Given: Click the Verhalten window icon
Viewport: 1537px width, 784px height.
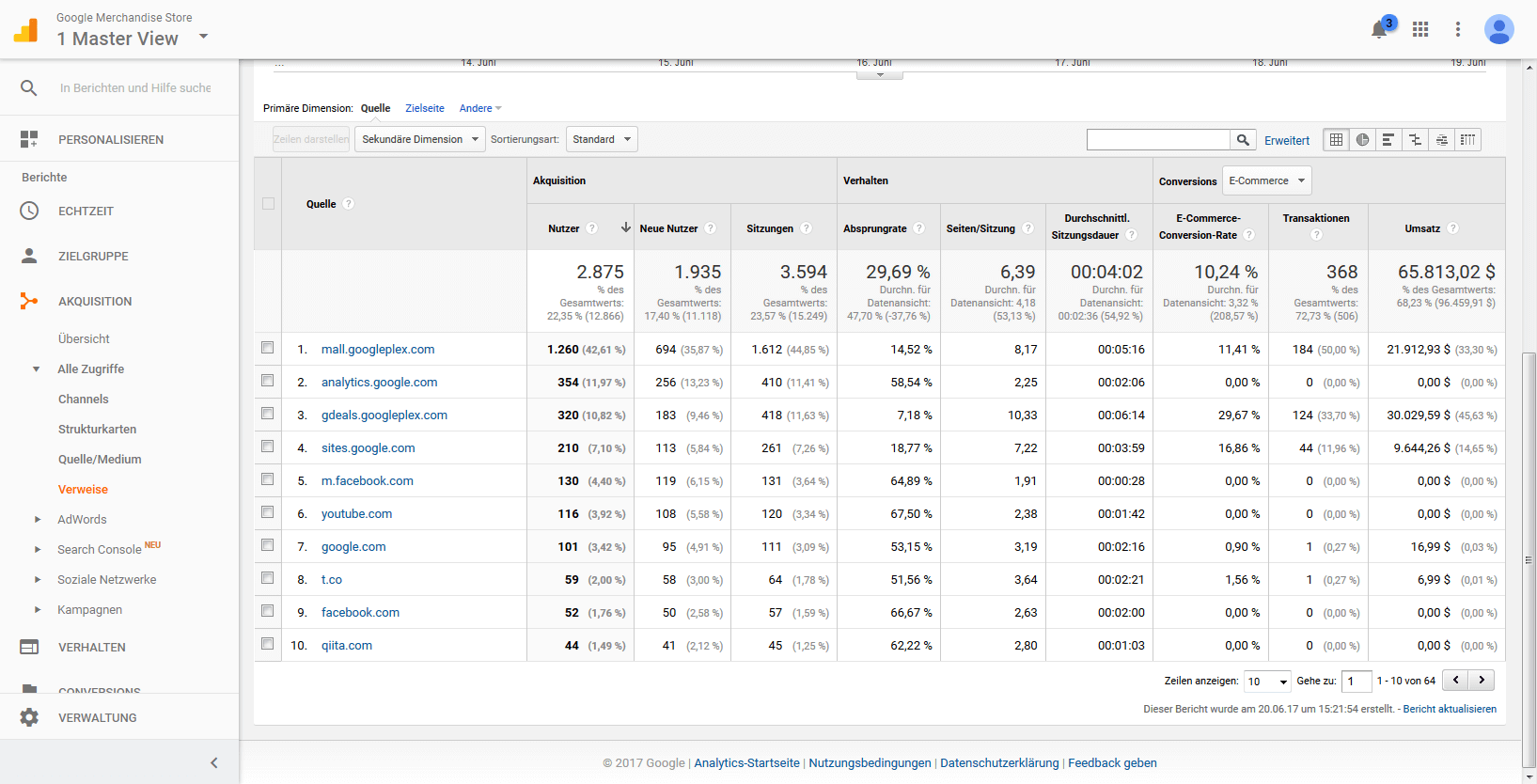Looking at the screenshot, I should (29, 647).
